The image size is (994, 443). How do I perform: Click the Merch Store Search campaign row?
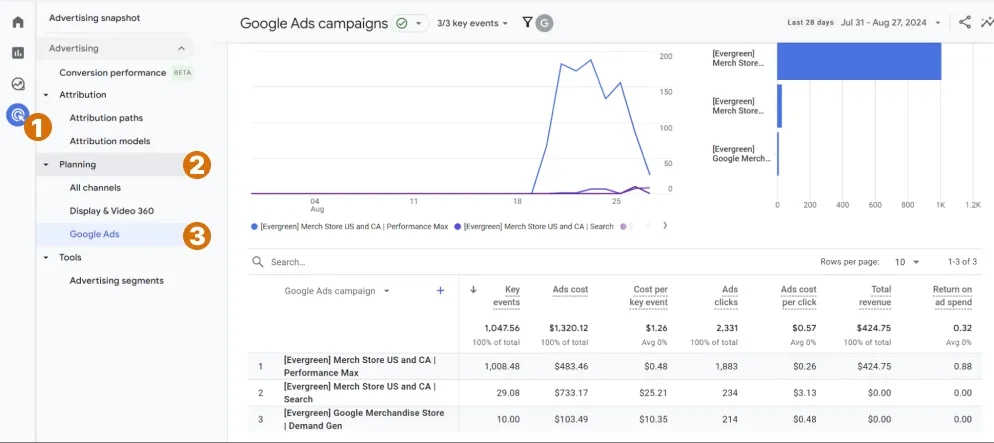pyautogui.click(x=359, y=393)
